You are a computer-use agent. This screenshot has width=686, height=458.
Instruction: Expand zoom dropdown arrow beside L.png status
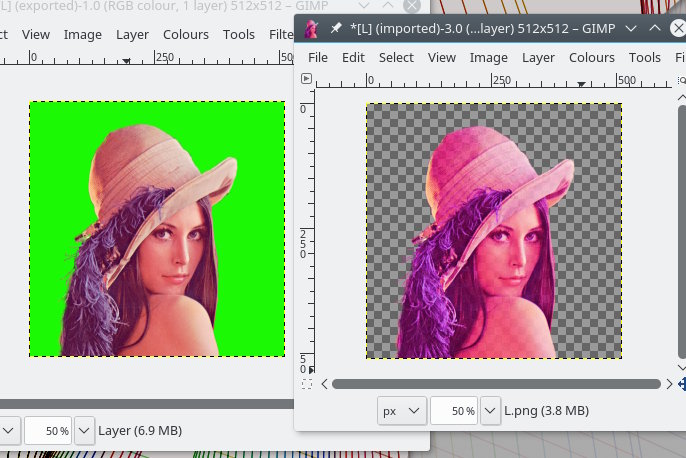point(490,411)
